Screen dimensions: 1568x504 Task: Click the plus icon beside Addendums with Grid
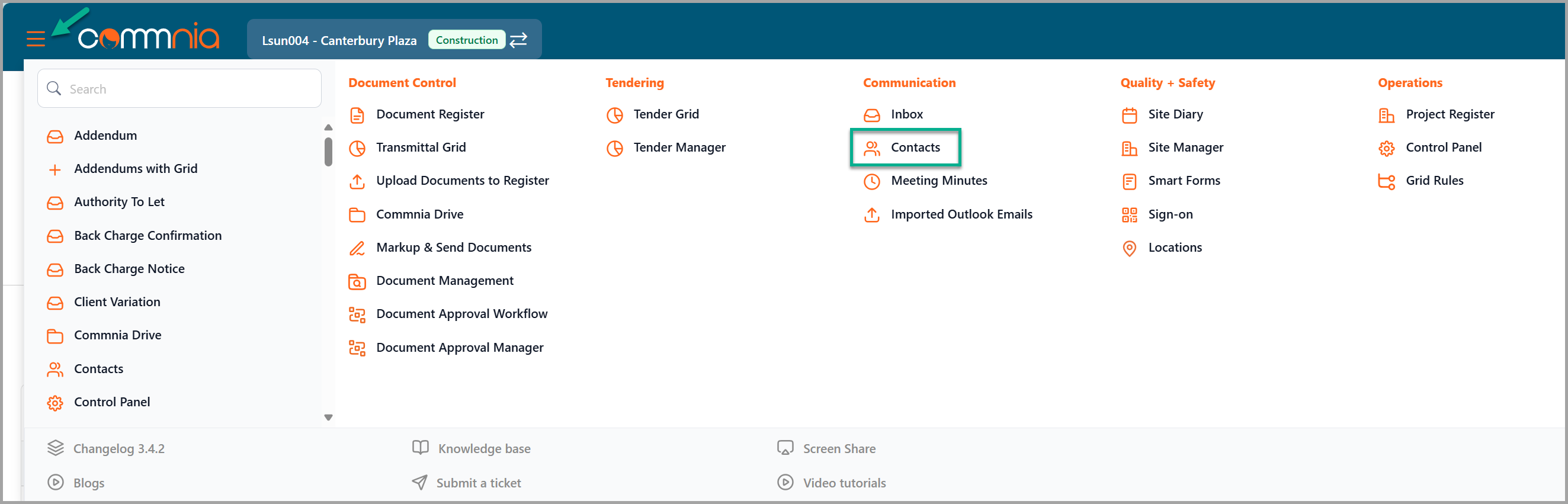[x=54, y=170]
